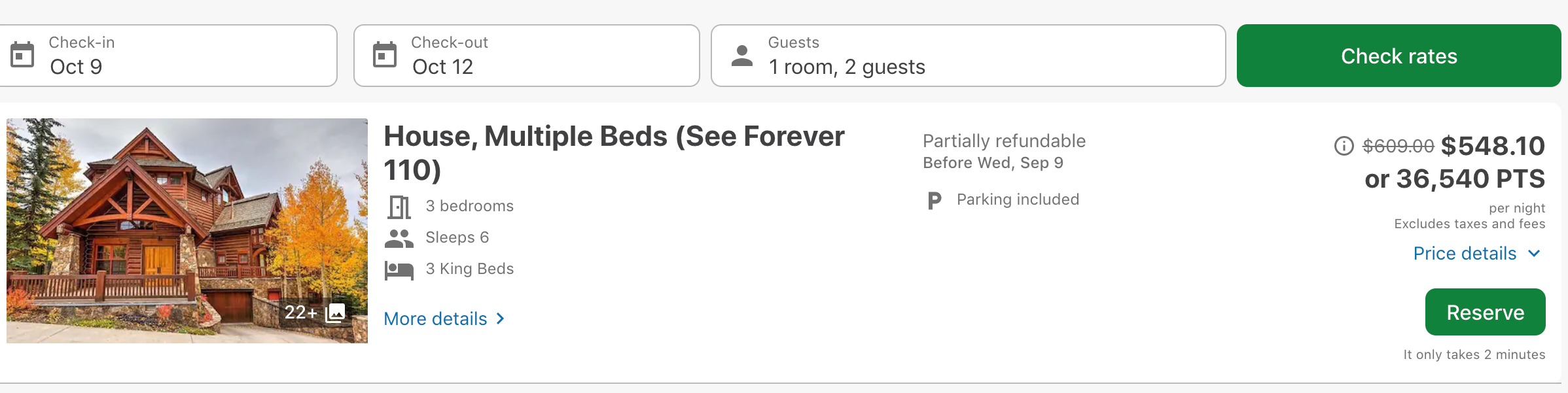Click the sleeps people icon

click(x=399, y=238)
